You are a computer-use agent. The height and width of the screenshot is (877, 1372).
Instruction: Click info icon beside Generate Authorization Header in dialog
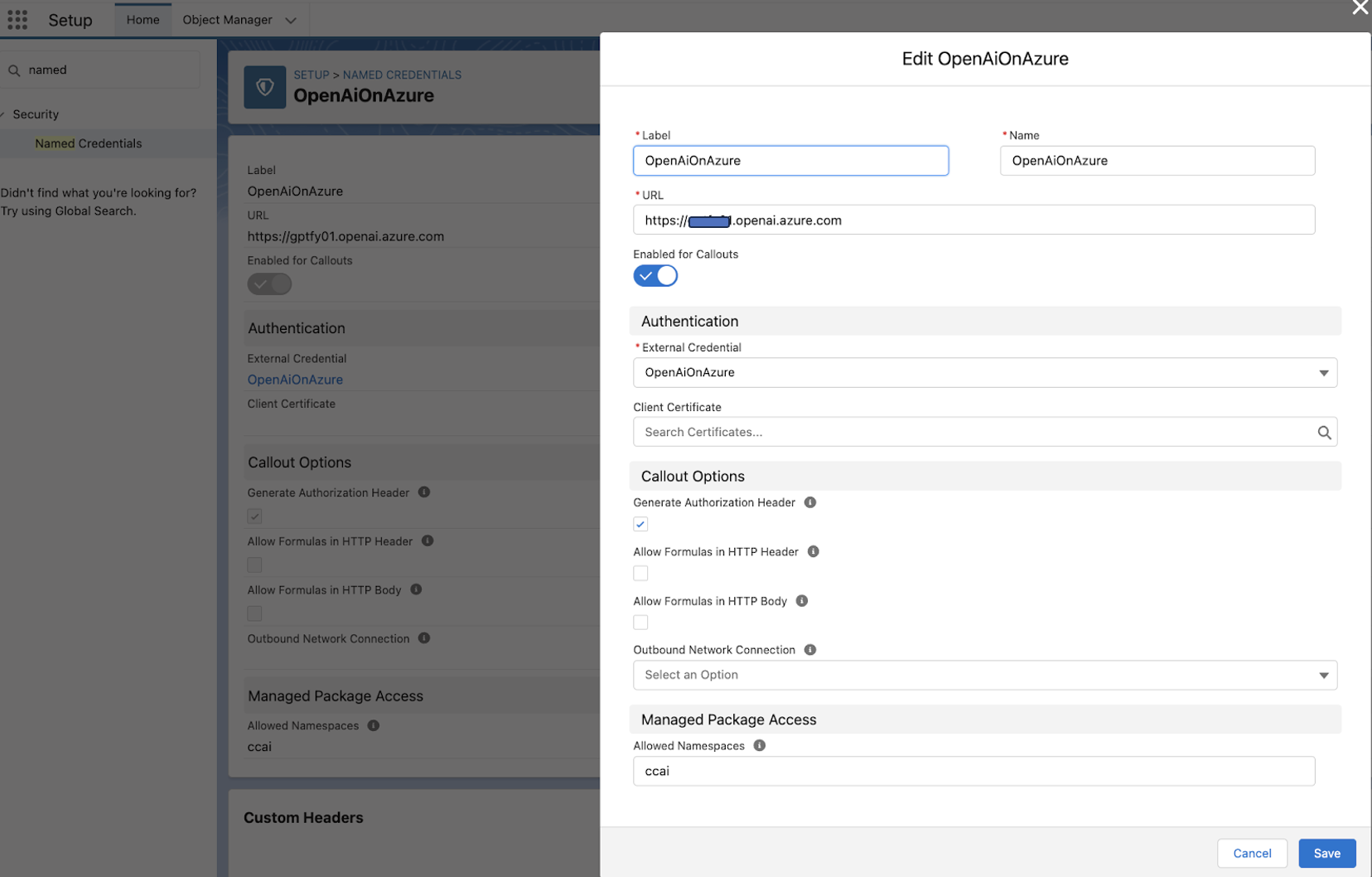[809, 502]
